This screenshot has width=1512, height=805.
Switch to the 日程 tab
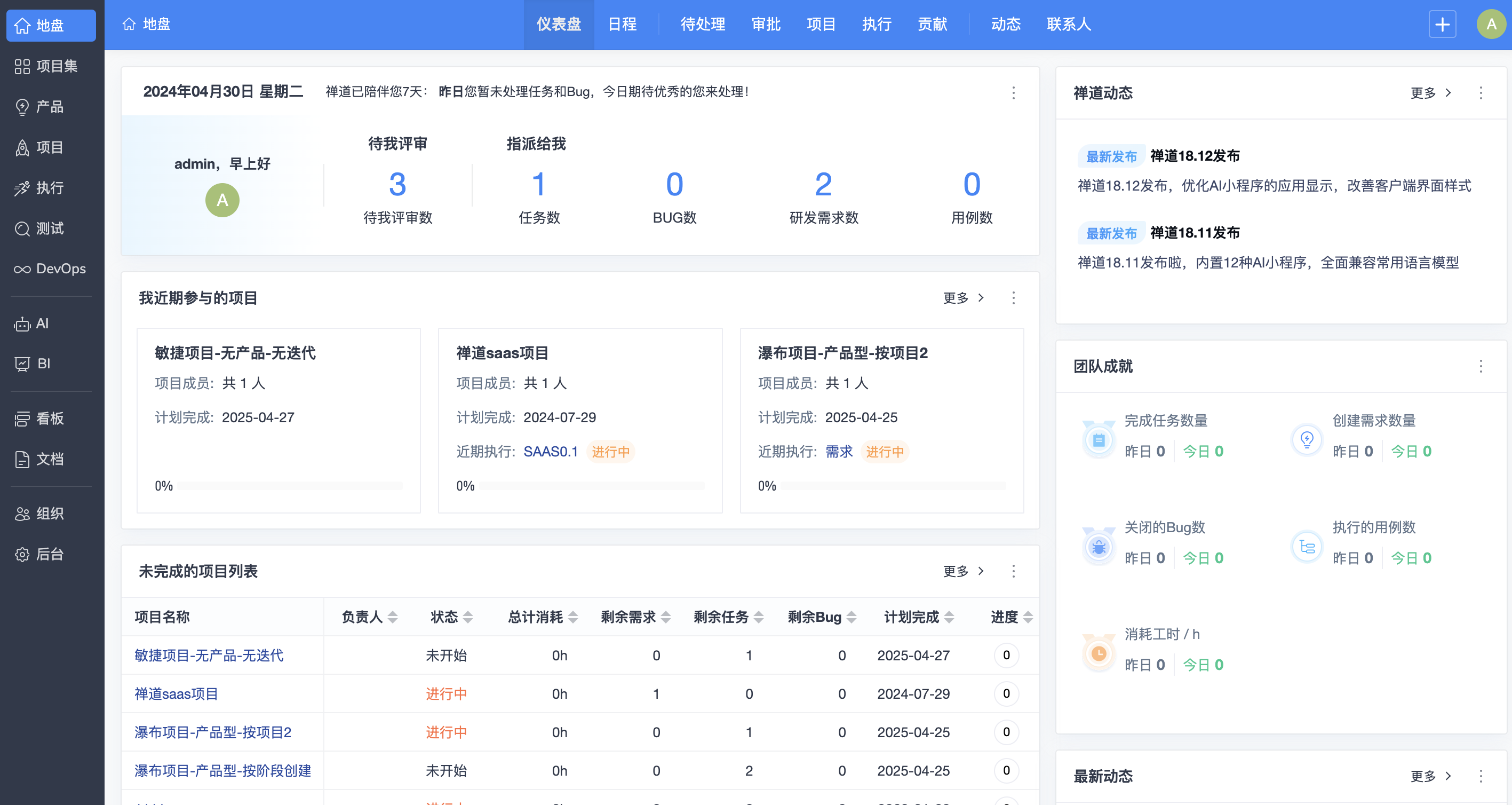click(x=622, y=25)
